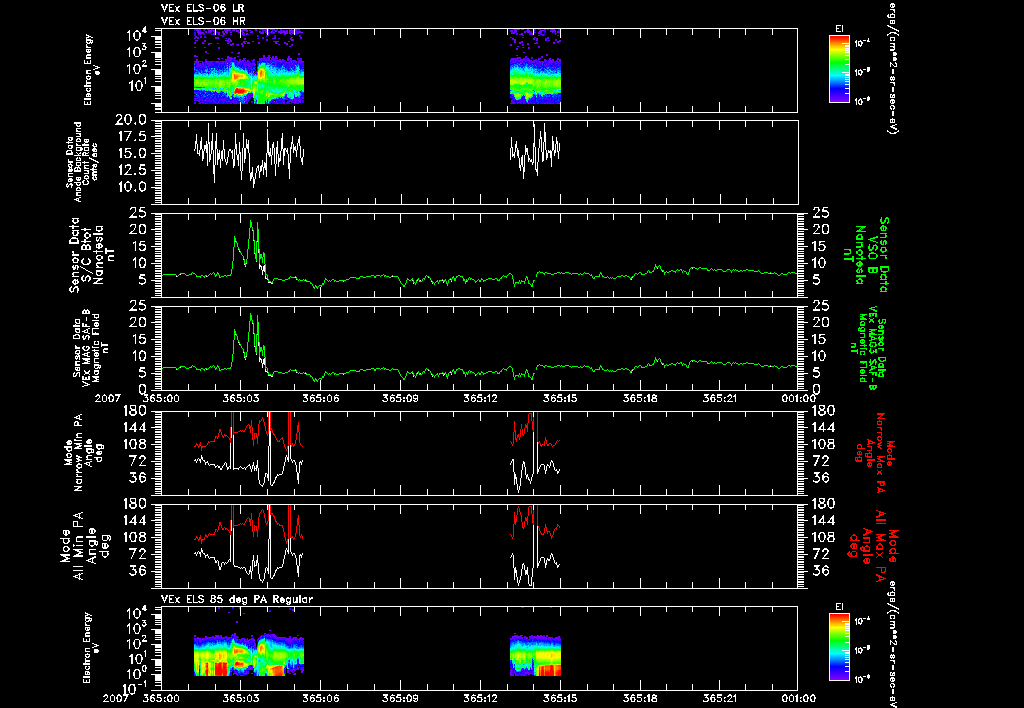Click the "VEx ELS-06 HR" title text

[x=203, y=22]
